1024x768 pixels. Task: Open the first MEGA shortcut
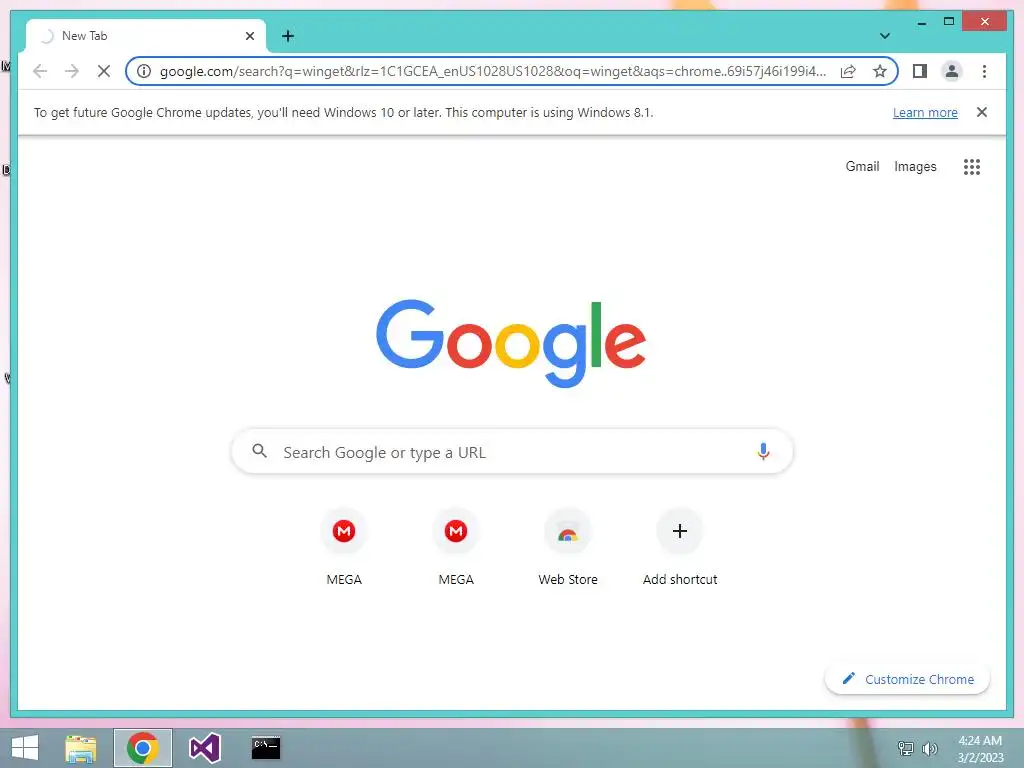point(344,547)
